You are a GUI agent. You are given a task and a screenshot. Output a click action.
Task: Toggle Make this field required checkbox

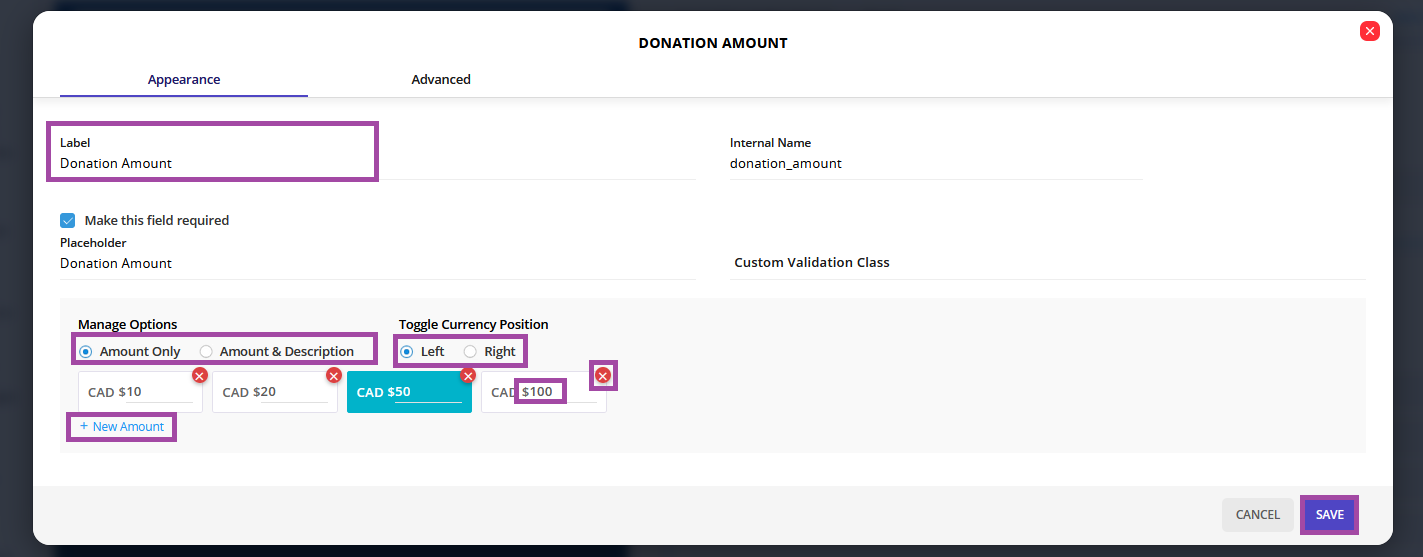click(x=68, y=220)
